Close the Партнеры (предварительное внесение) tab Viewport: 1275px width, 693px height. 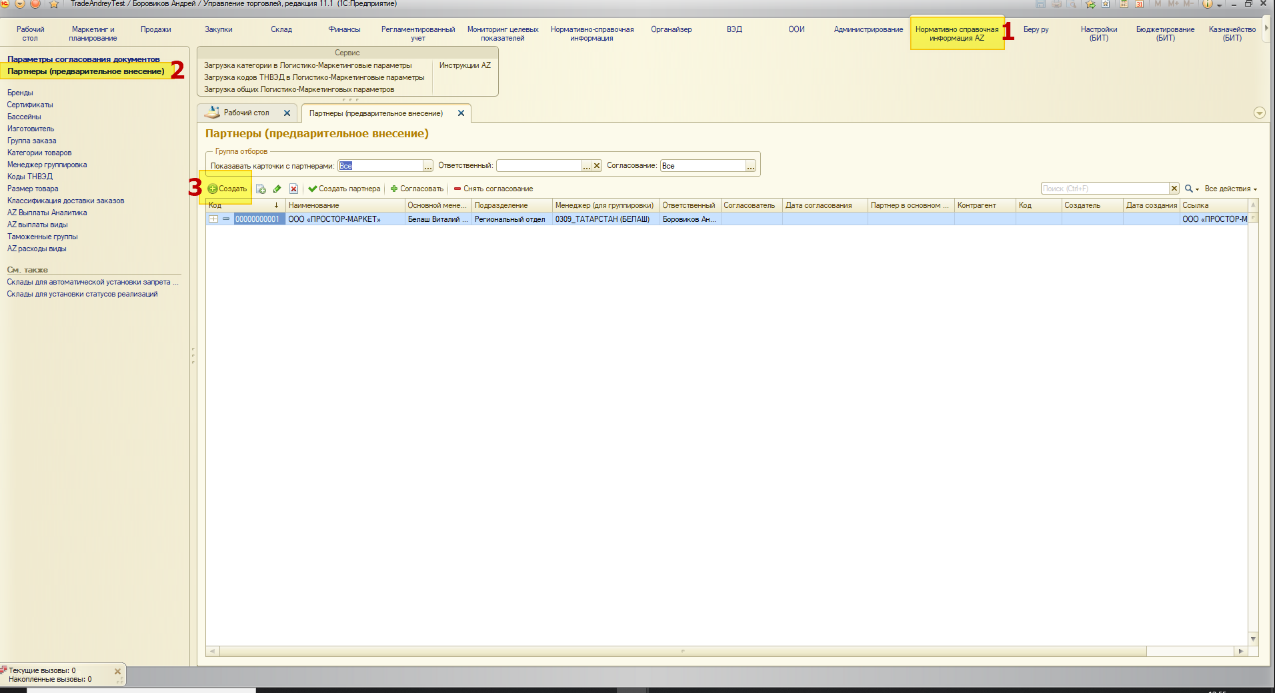[x=461, y=113]
